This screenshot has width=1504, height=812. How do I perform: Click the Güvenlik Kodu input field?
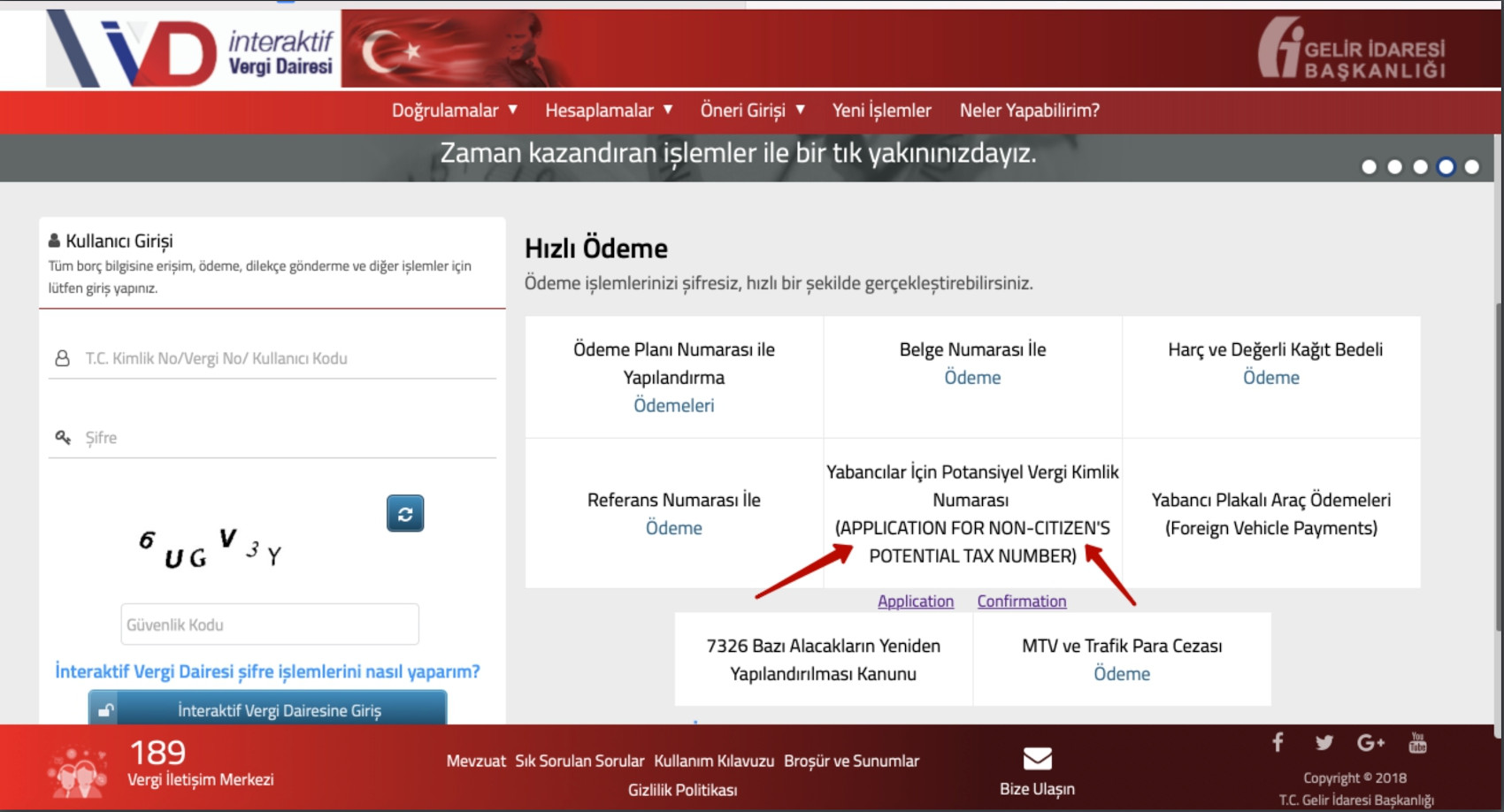point(270,624)
